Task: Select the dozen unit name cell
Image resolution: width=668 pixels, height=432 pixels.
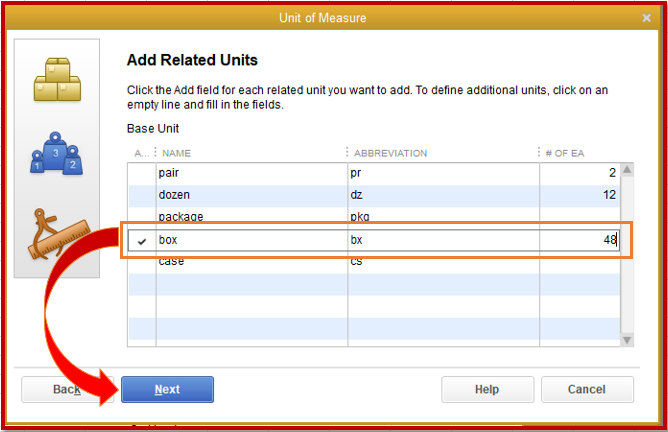Action: click(x=252, y=196)
